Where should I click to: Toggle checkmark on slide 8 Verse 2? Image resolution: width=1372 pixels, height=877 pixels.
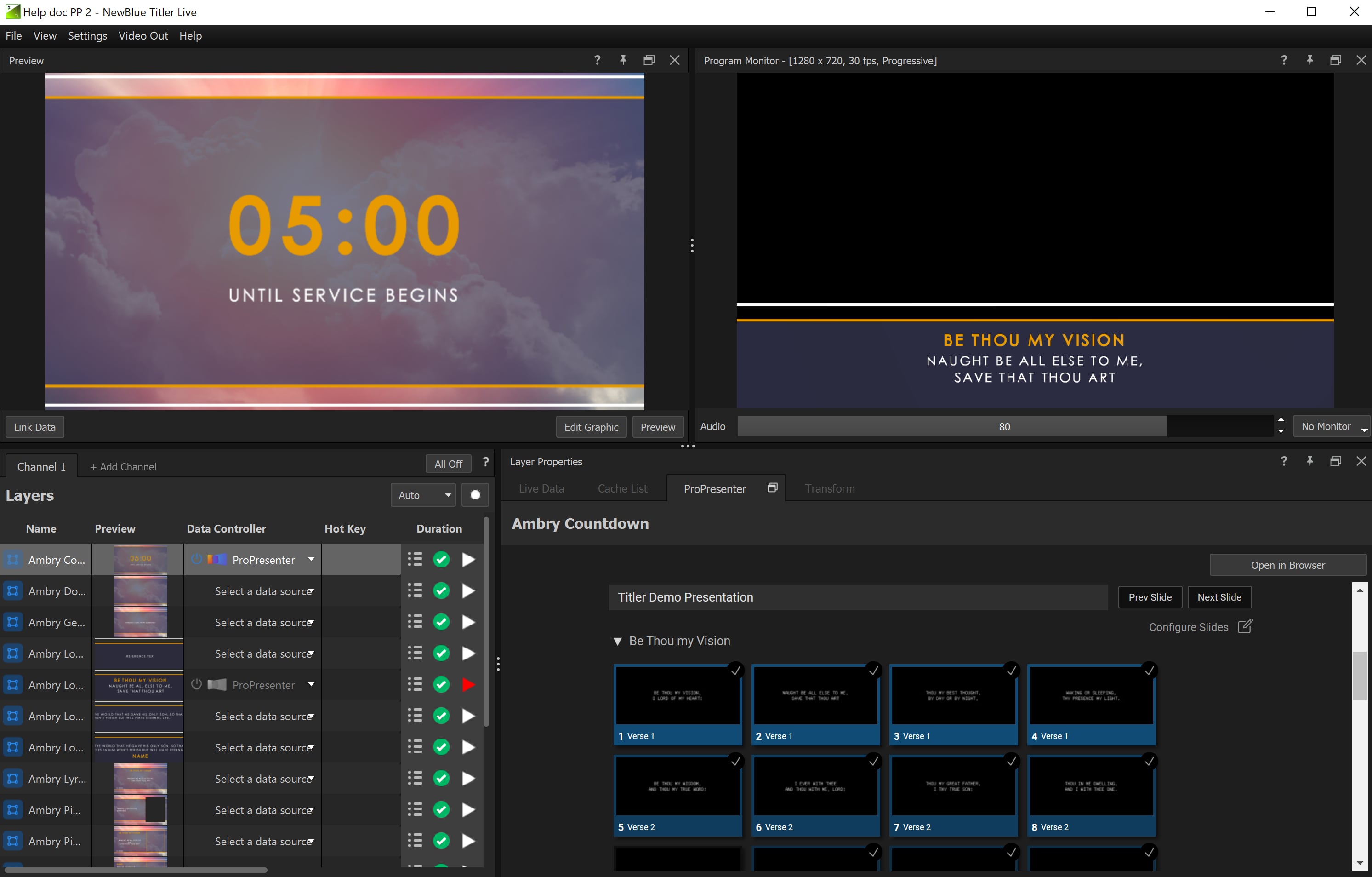[x=1149, y=761]
